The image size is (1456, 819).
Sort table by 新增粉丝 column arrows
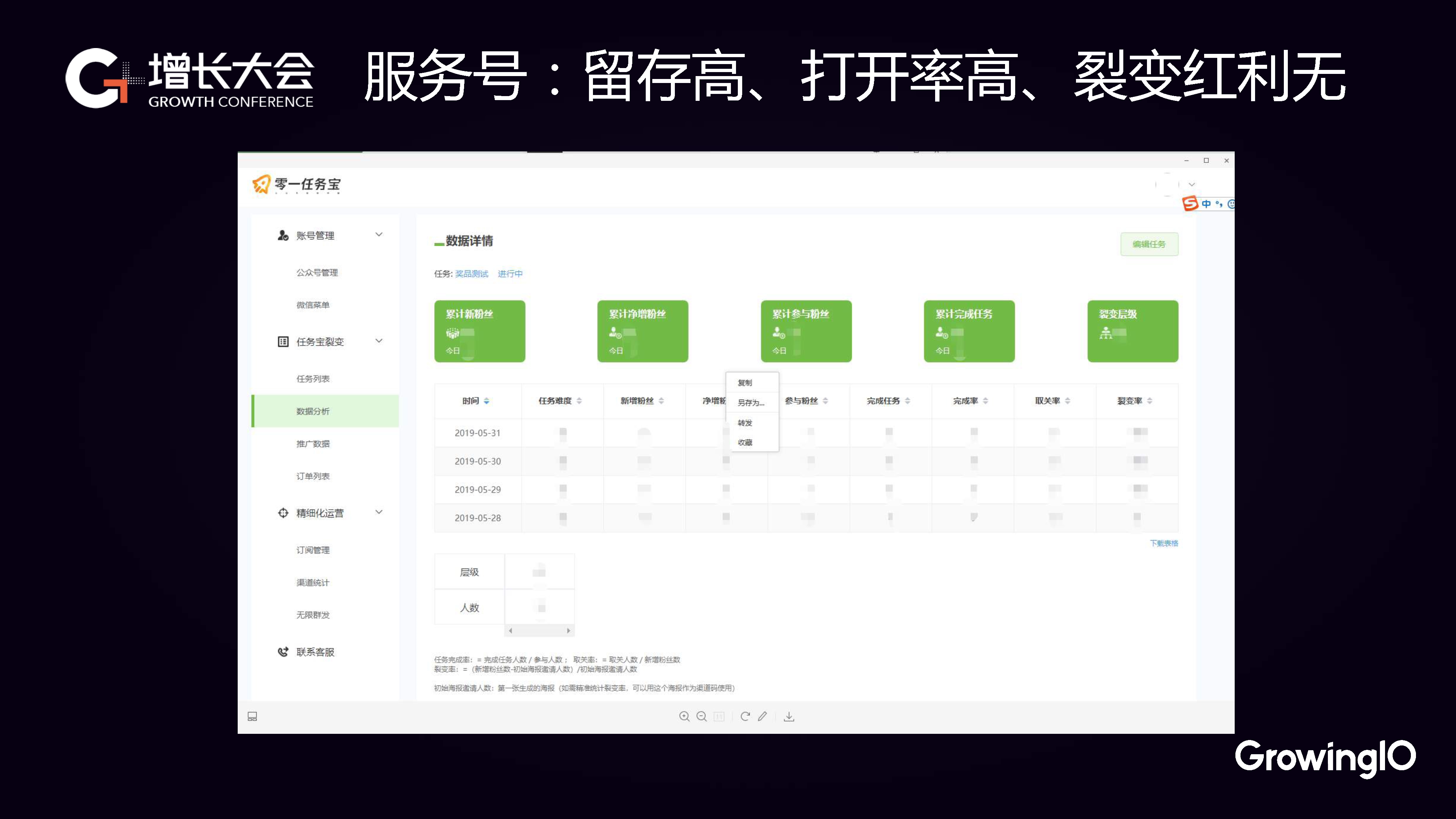(661, 401)
